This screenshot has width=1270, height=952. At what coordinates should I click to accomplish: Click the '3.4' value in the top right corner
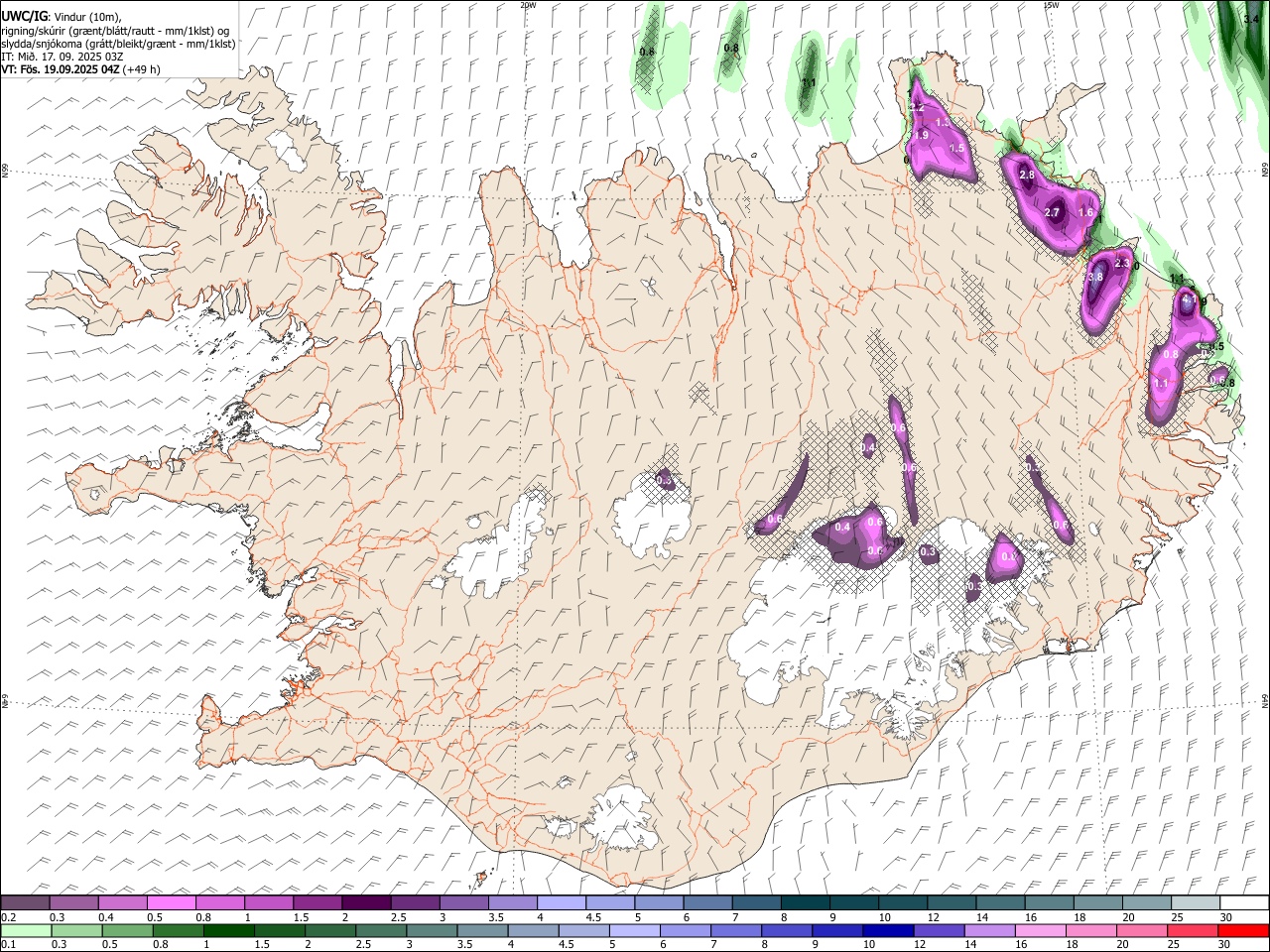click(x=1251, y=18)
